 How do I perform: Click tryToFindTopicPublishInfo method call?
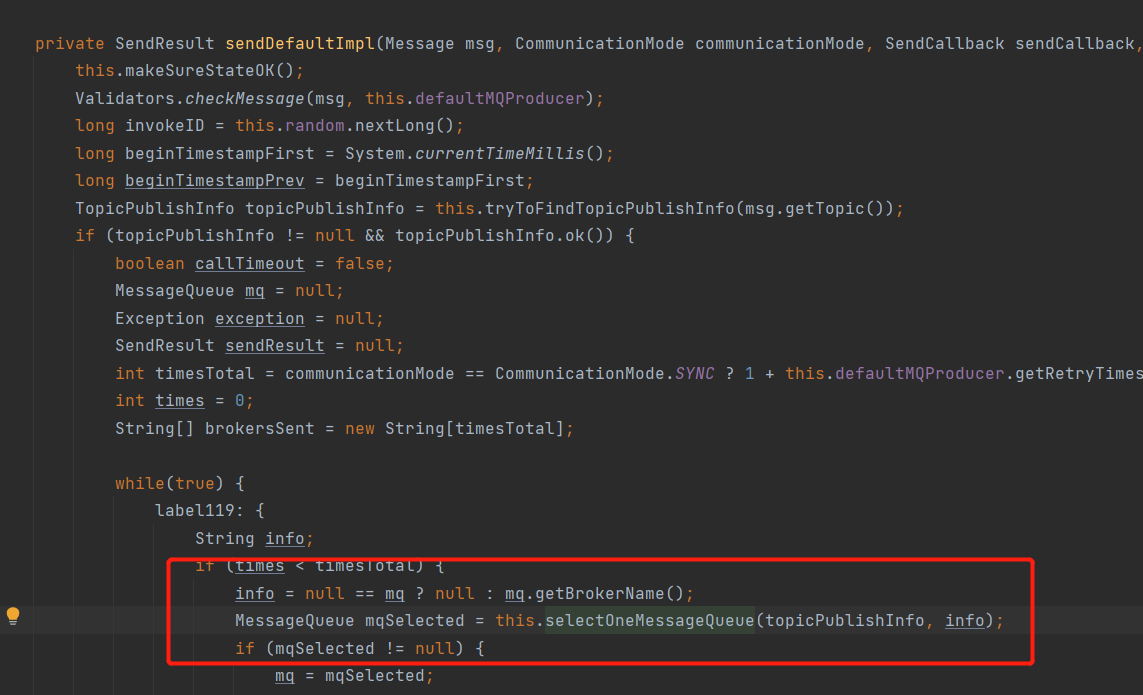609,209
